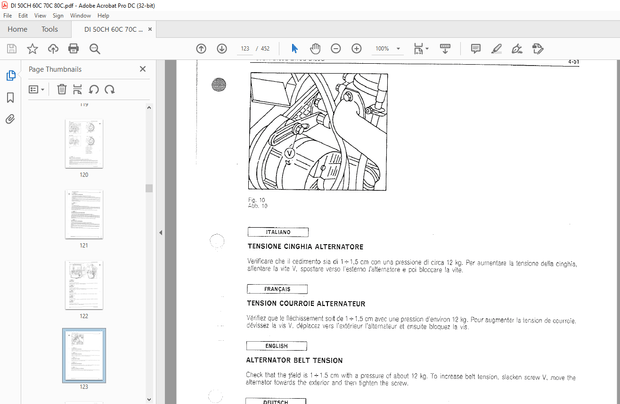
Task: Delete selected page with trash icon
Action: coord(62,89)
